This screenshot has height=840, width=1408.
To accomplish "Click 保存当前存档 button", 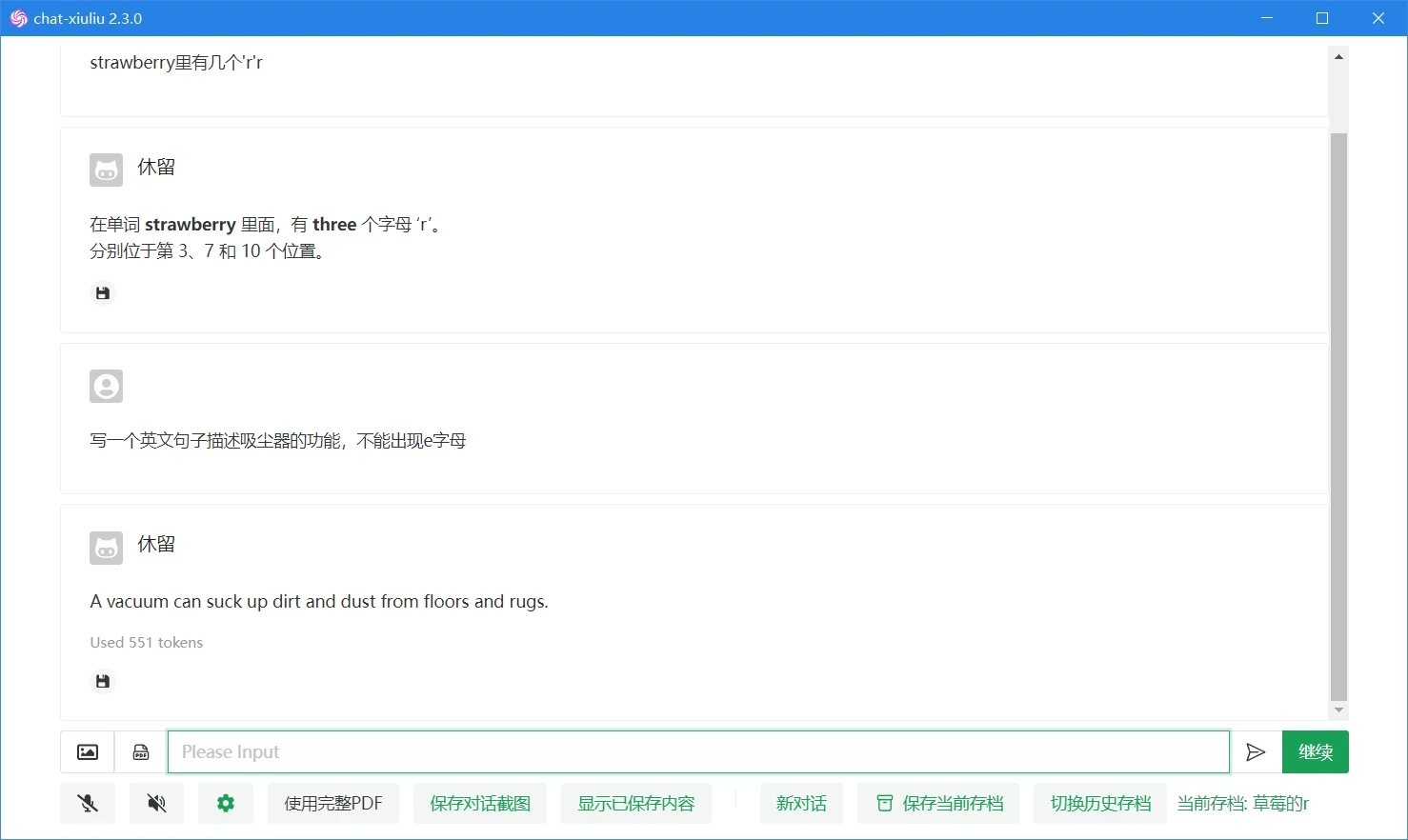I will (939, 804).
